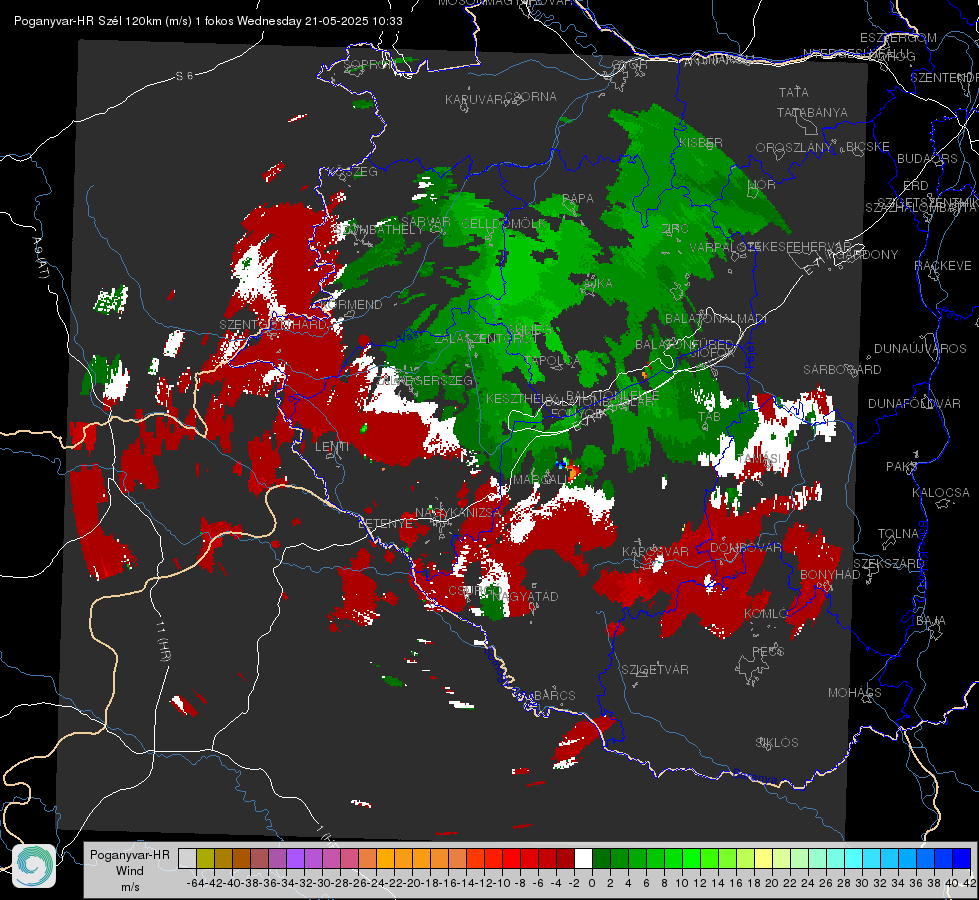Click the '11 (HR)' road label
The image size is (979, 900).
point(162,643)
